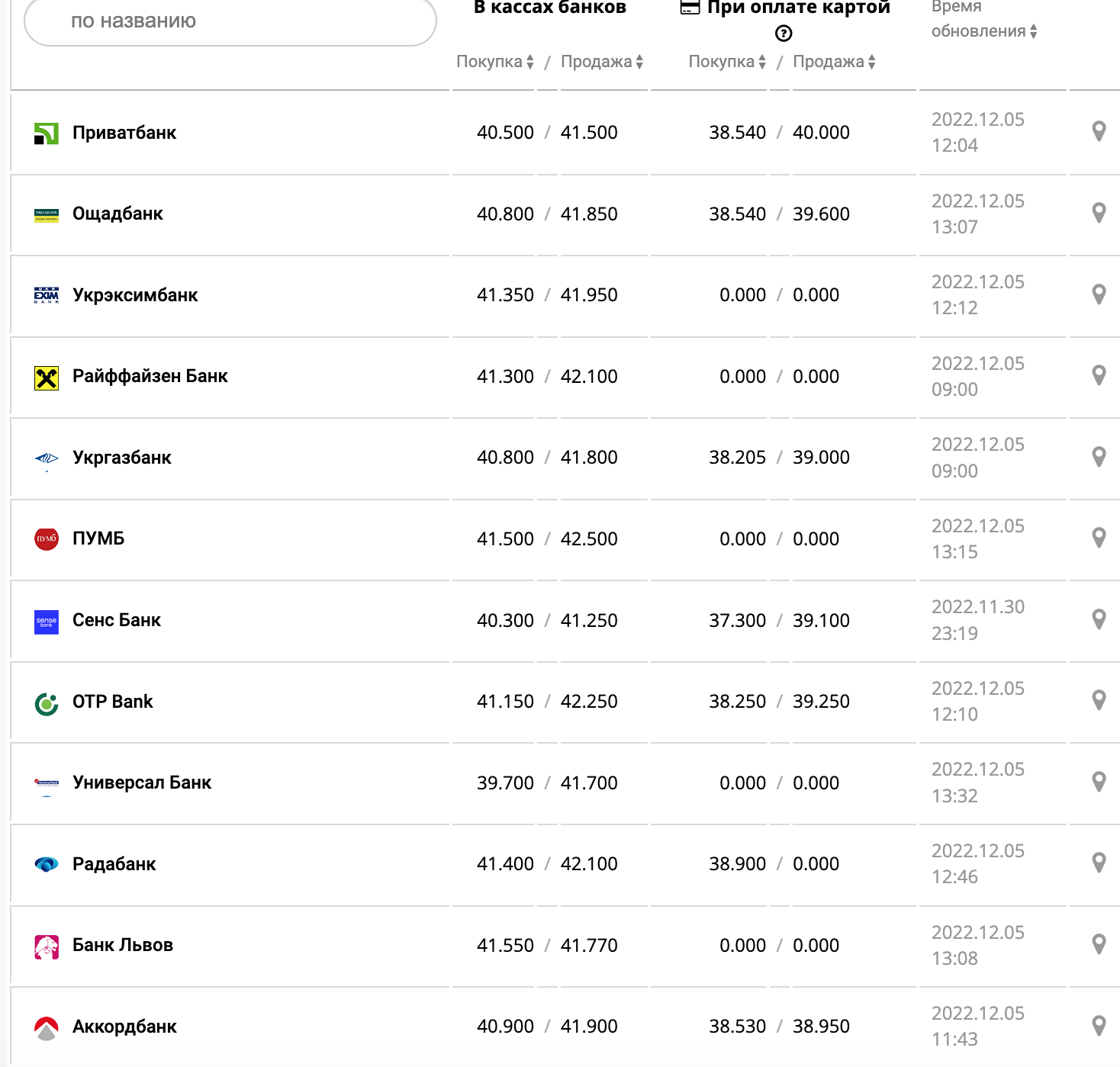Viewport: 1120px width, 1067px height.
Task: Open the Приватбанк bank link
Action: tap(124, 133)
